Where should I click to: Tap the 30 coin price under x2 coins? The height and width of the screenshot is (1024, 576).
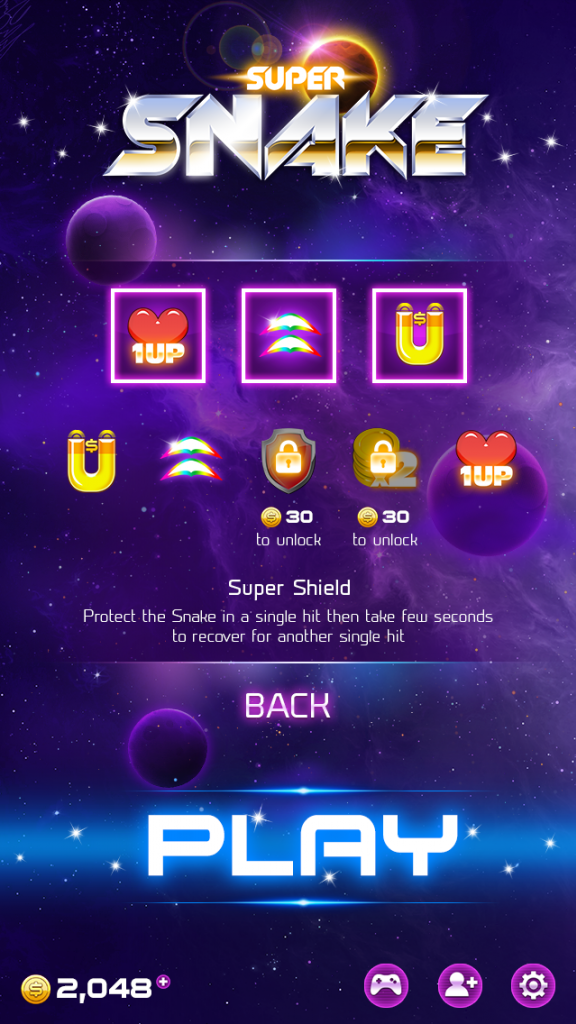383,517
